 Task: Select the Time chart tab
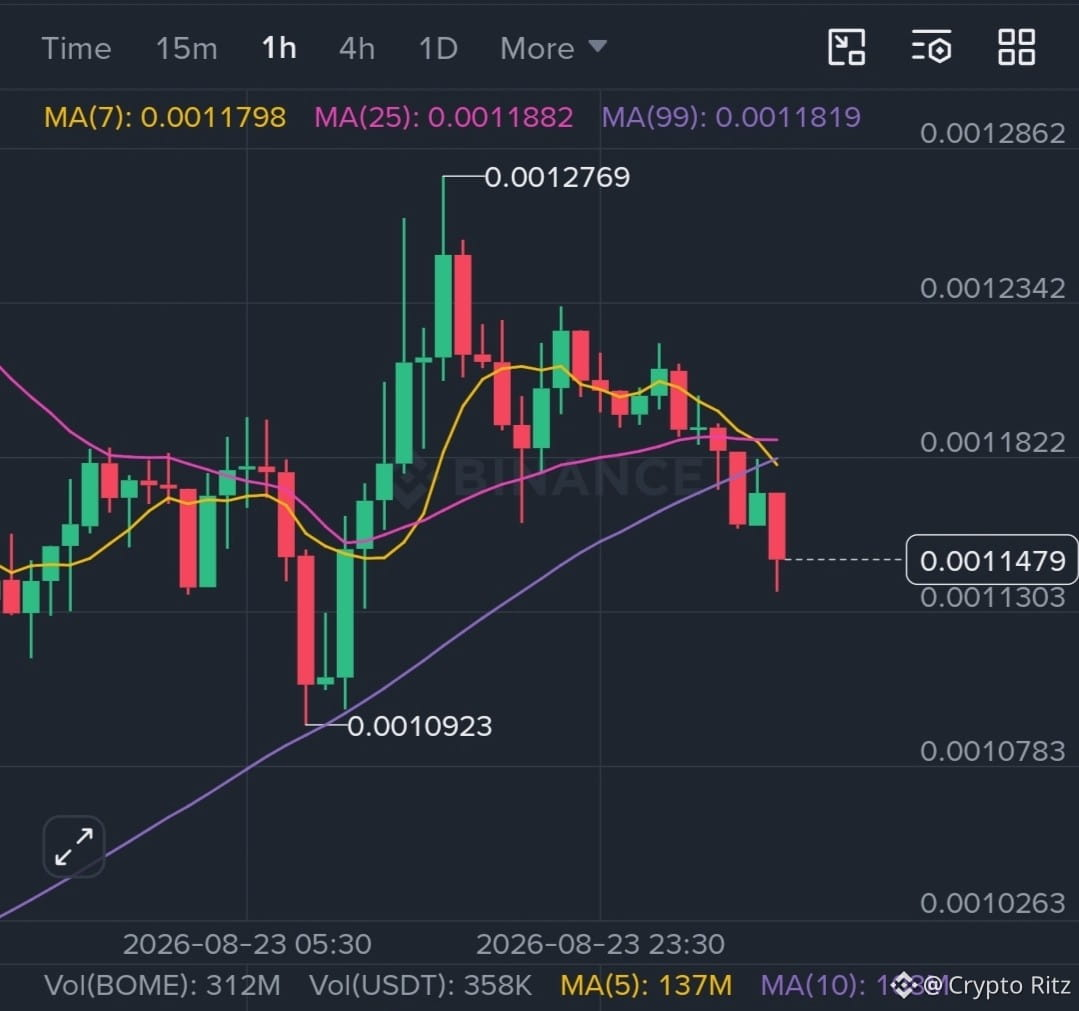(x=76, y=48)
